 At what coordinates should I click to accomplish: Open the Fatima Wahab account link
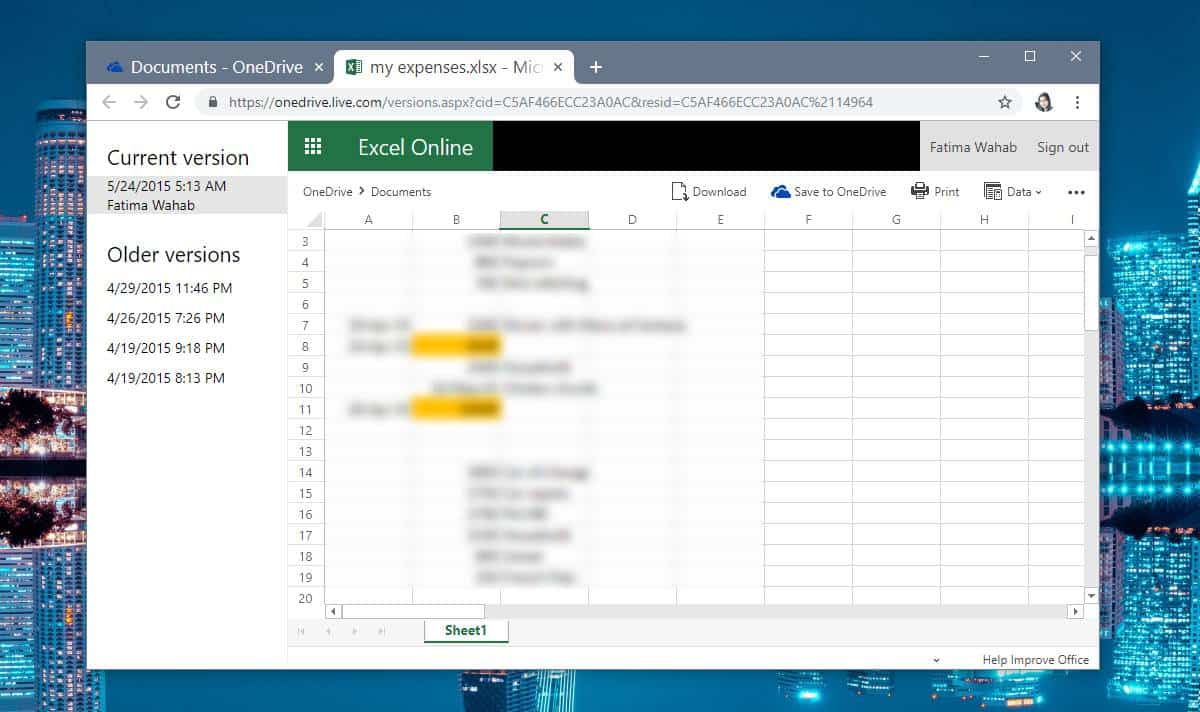coord(973,147)
